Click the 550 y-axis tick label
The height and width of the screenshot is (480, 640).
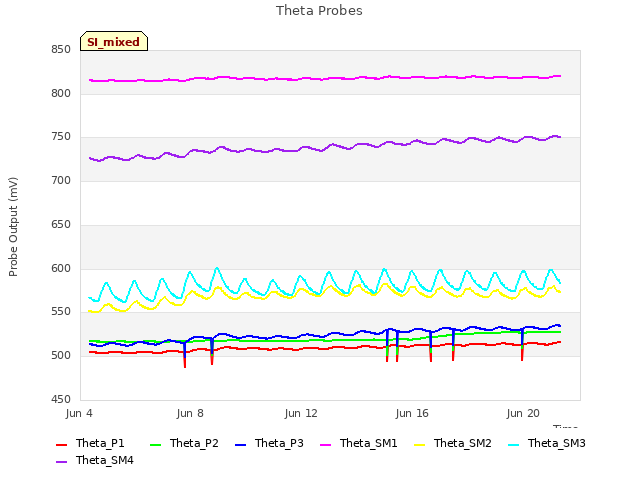tap(61, 312)
